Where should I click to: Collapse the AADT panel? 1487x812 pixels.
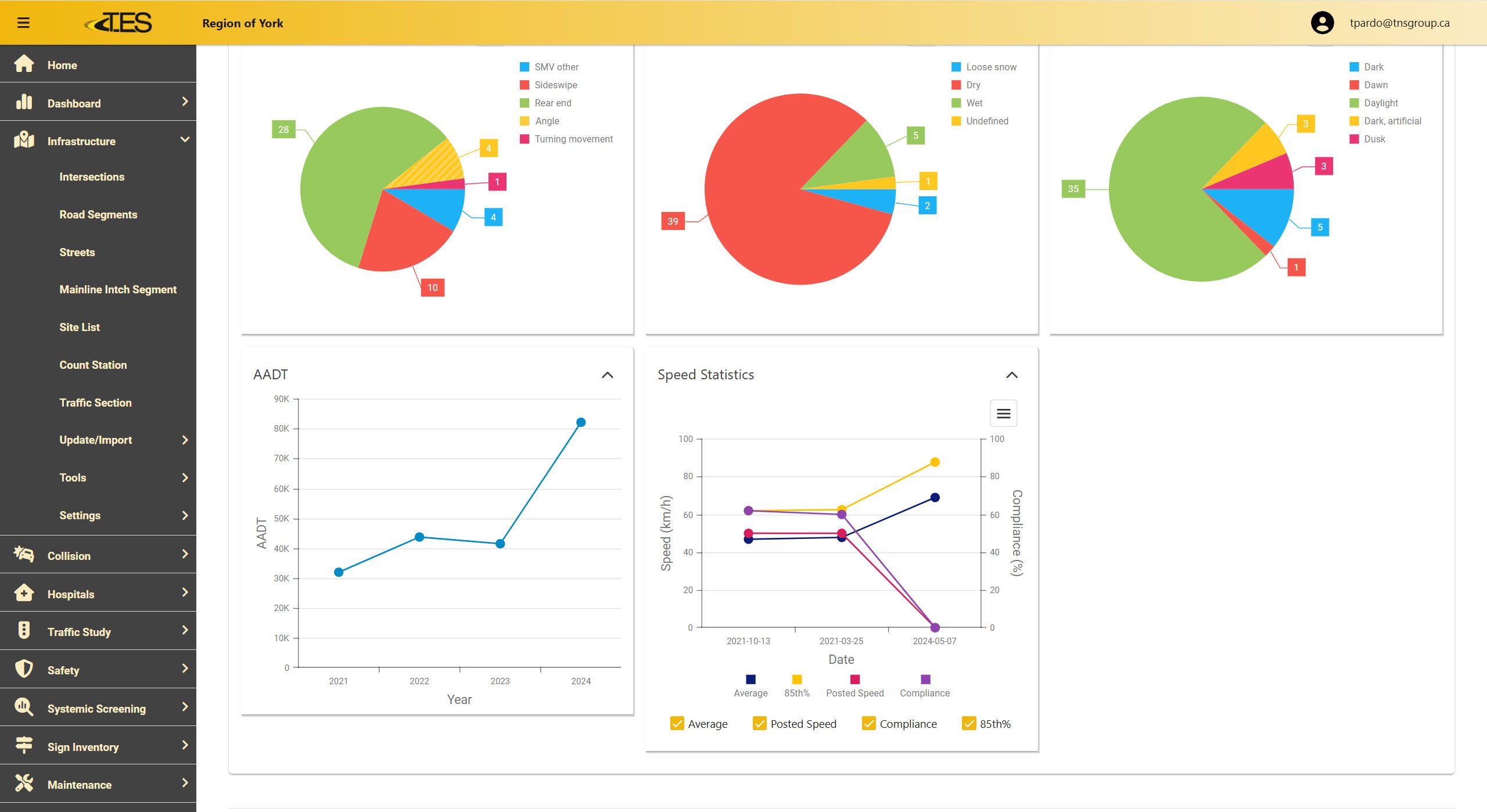(607, 375)
